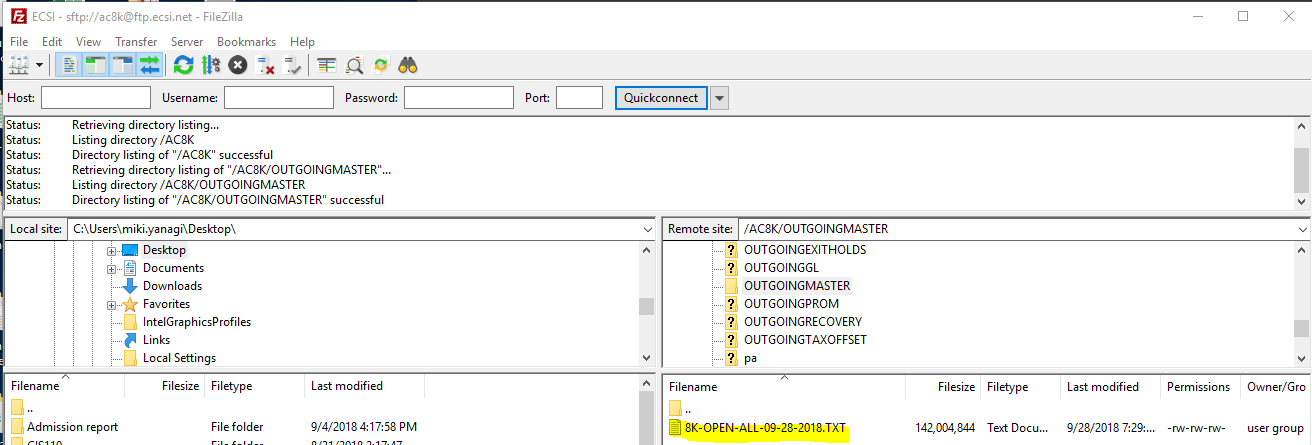1312x445 pixels.
Task: Select Local Settings folder
Action: point(179,358)
